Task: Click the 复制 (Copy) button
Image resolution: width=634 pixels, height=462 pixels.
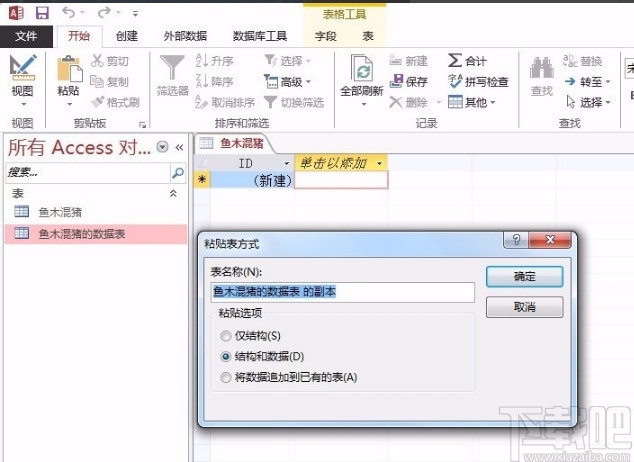Action: tap(110, 82)
